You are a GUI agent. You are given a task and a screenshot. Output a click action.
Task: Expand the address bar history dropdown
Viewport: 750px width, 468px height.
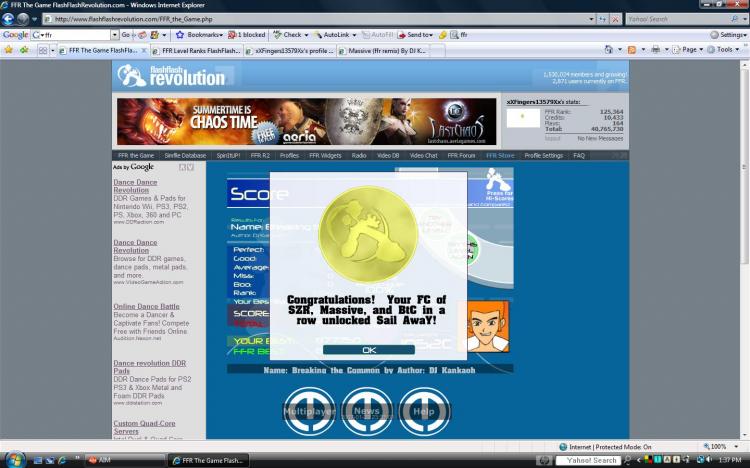[x=592, y=19]
